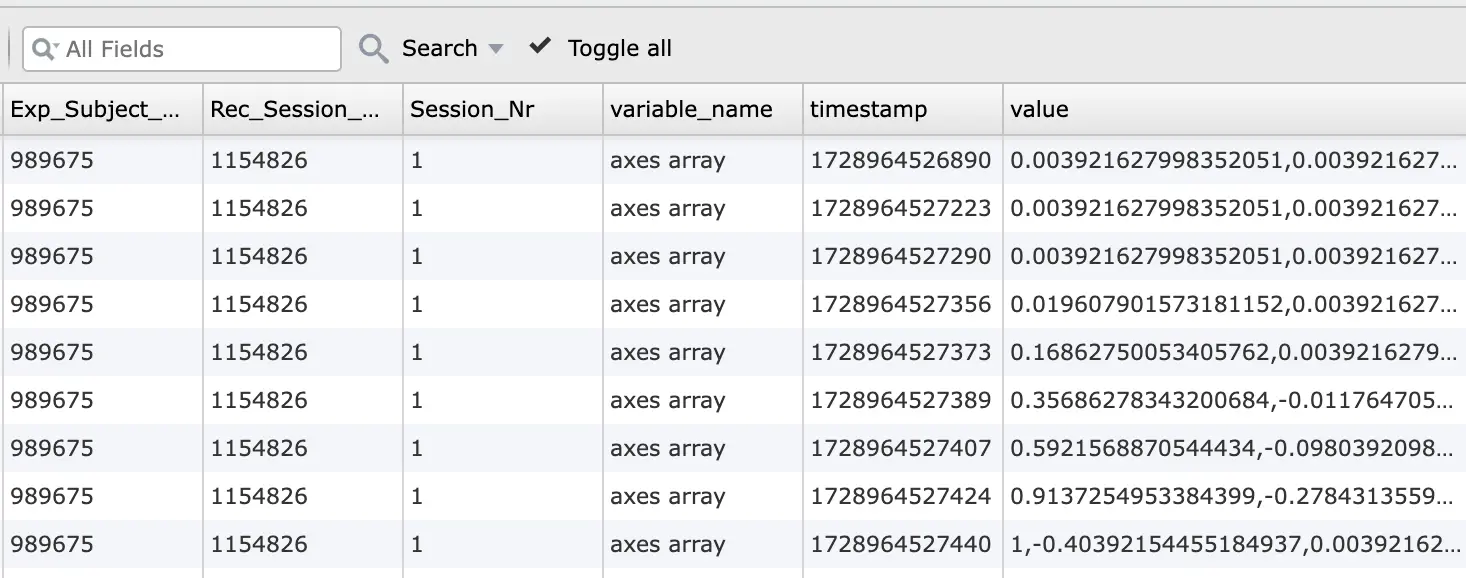The height and width of the screenshot is (578, 1466).
Task: Click value cell starting 0.5921568870
Action: click(1235, 448)
